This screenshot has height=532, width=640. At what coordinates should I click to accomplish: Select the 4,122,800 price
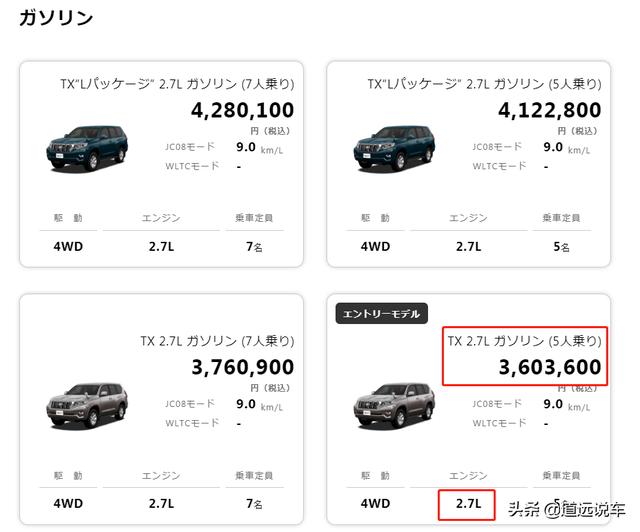pyautogui.click(x=549, y=110)
